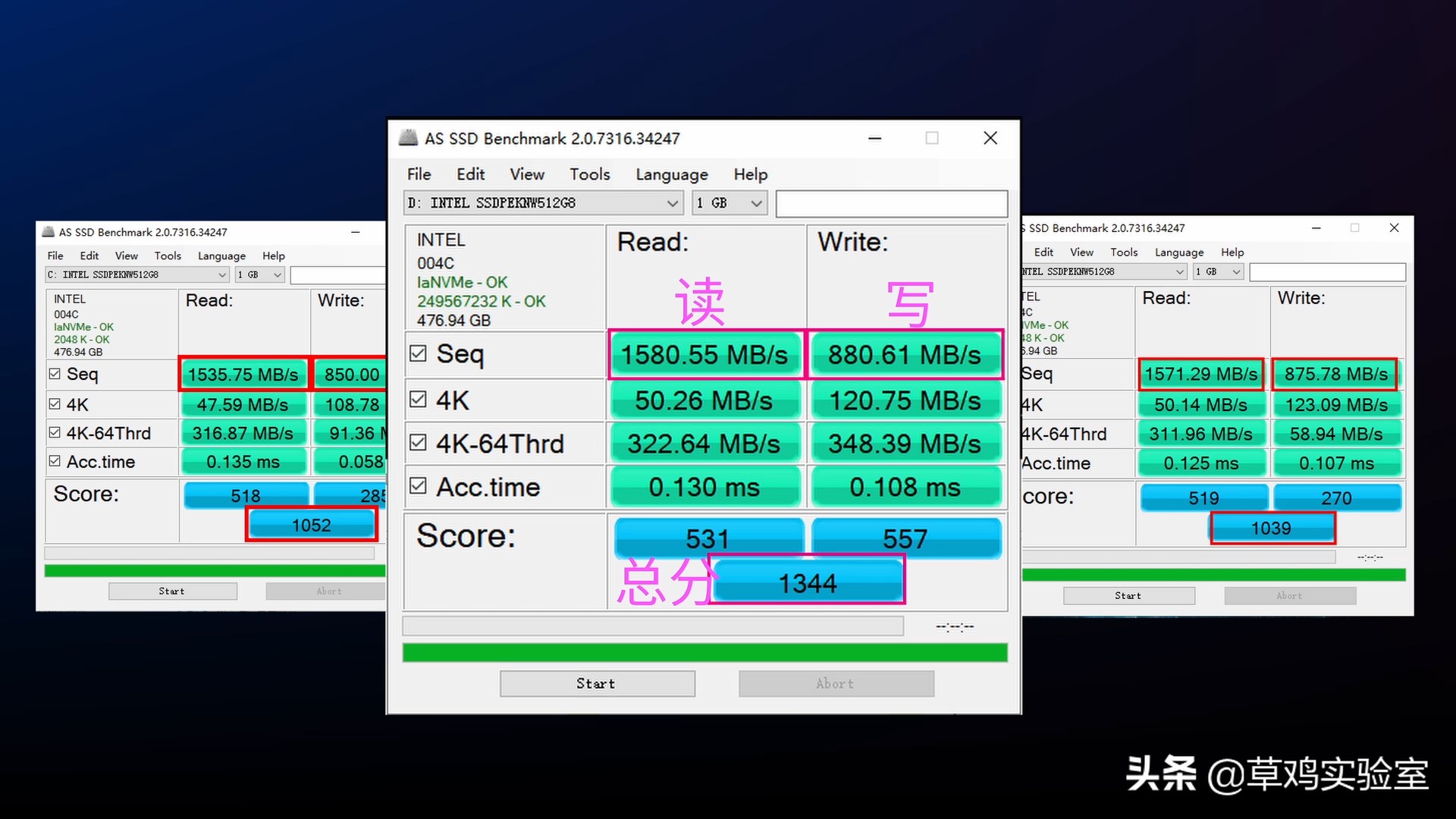Image resolution: width=1456 pixels, height=819 pixels.
Task: Open the Tools menu in center window
Action: tap(589, 174)
